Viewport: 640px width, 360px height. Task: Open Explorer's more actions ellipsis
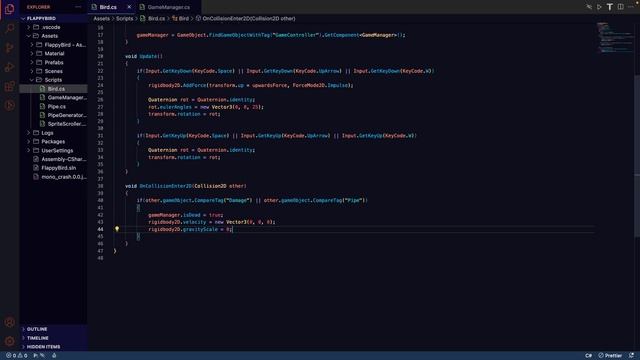[x=78, y=7]
